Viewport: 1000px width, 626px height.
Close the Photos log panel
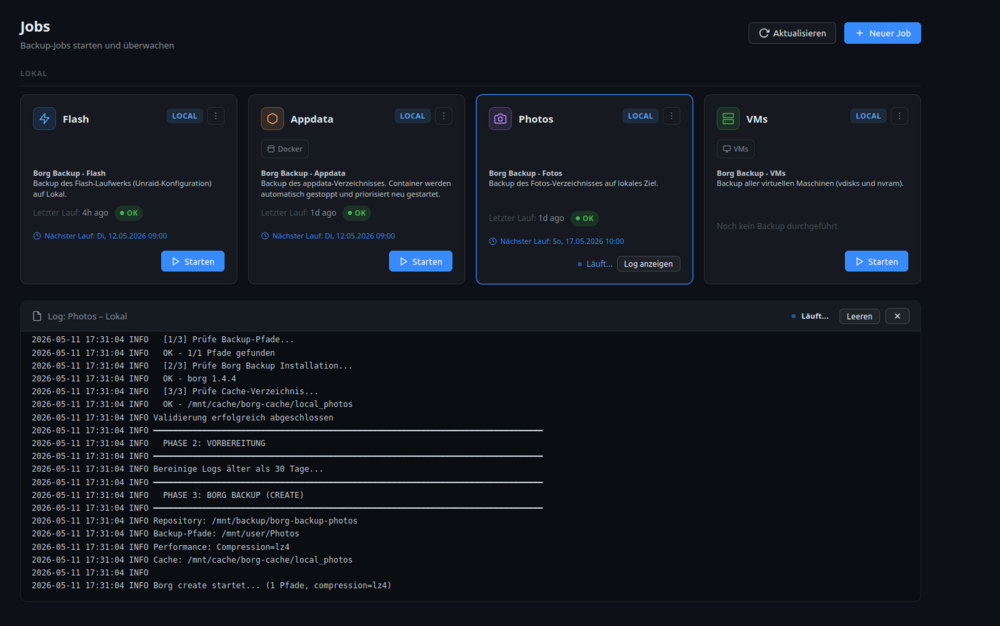pos(897,316)
